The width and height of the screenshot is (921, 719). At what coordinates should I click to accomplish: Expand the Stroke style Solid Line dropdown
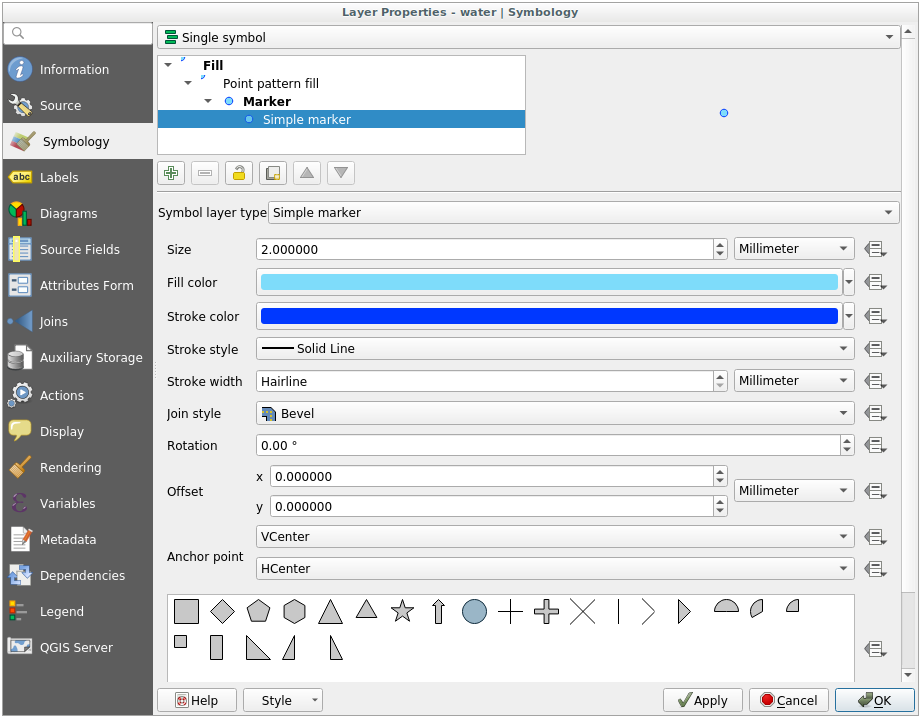(x=555, y=349)
